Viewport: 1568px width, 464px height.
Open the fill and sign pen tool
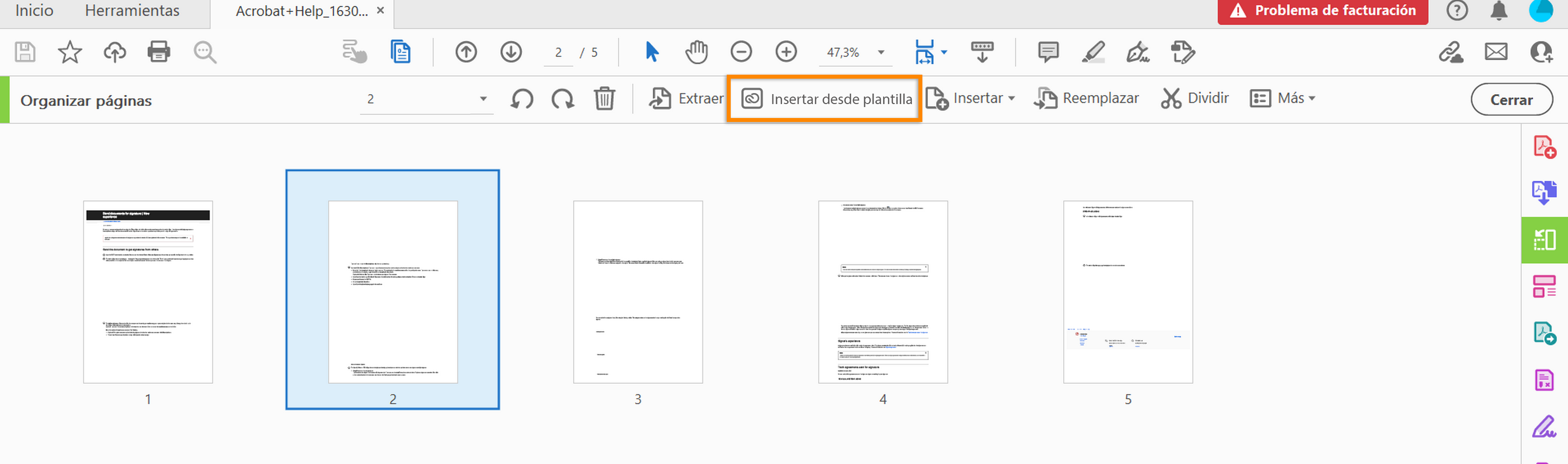pyautogui.click(x=1137, y=52)
